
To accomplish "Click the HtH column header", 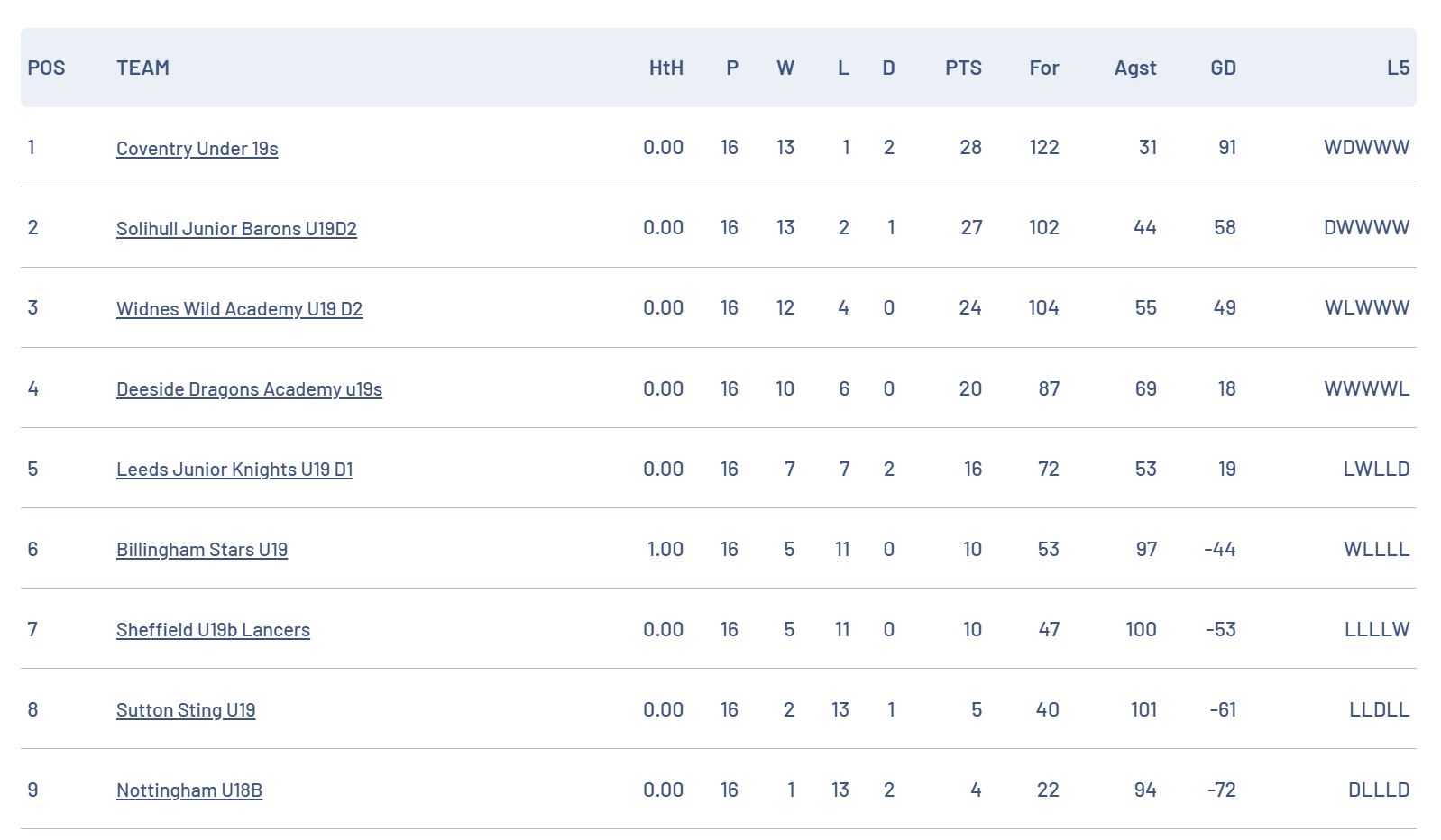I will (x=666, y=68).
